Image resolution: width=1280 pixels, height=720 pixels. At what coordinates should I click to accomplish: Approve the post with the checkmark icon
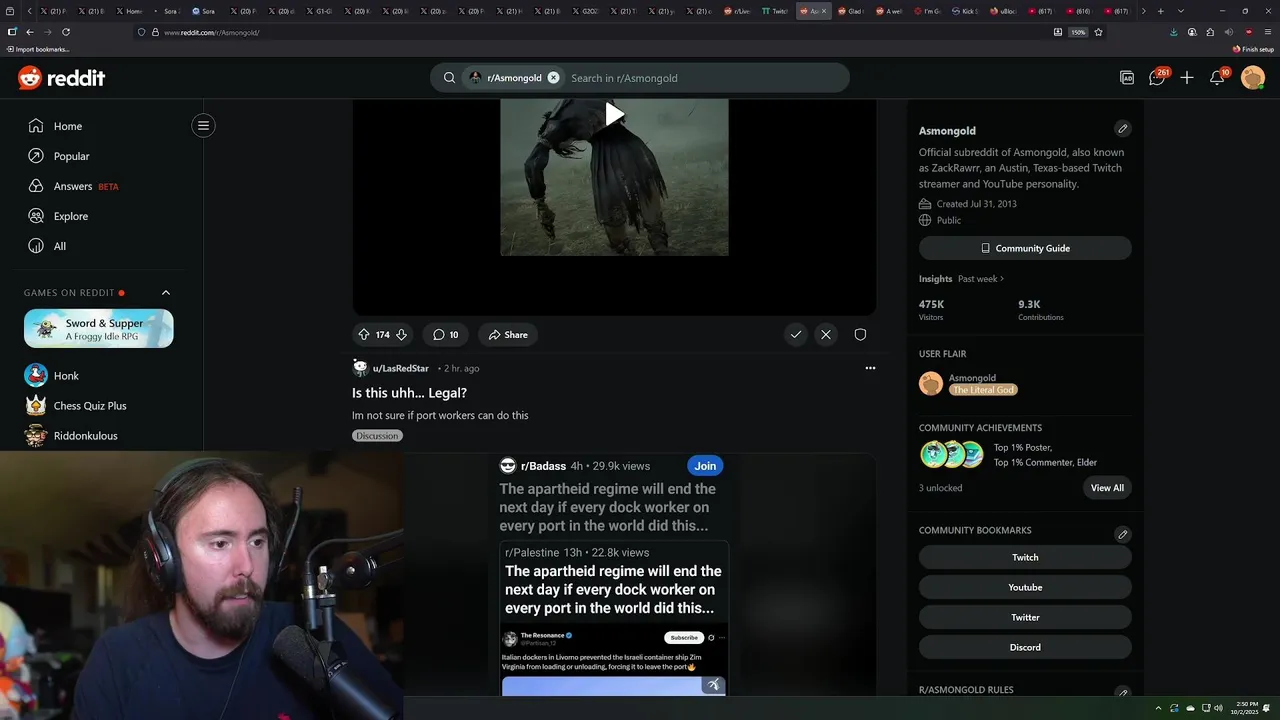(x=796, y=335)
